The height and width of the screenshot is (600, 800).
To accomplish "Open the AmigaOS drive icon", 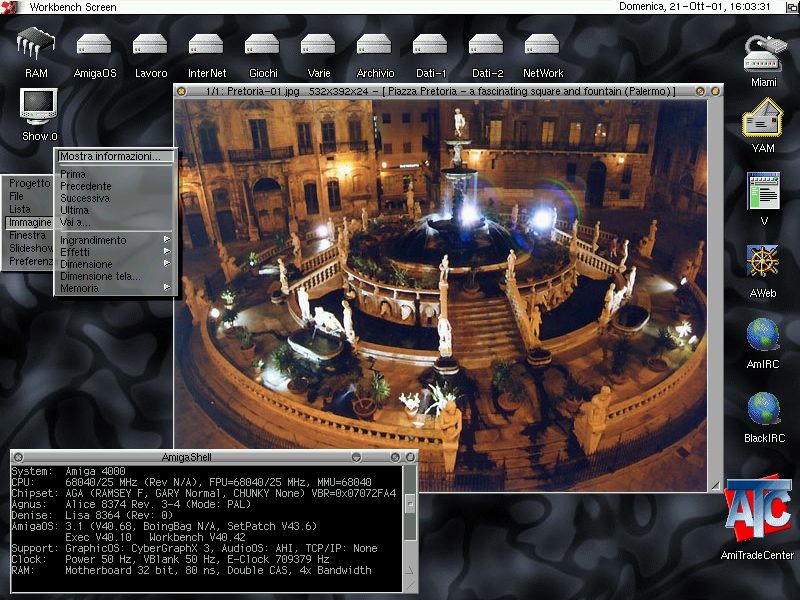I will click(94, 46).
